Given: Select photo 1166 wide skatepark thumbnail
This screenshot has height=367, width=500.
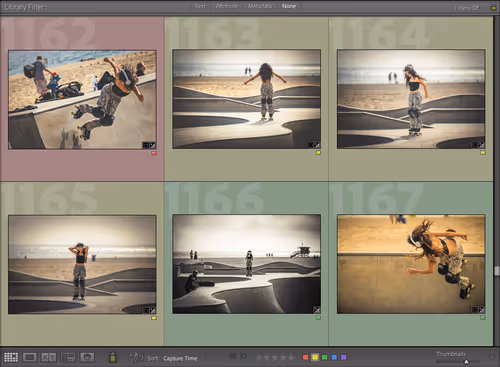Looking at the screenshot, I should [x=247, y=264].
